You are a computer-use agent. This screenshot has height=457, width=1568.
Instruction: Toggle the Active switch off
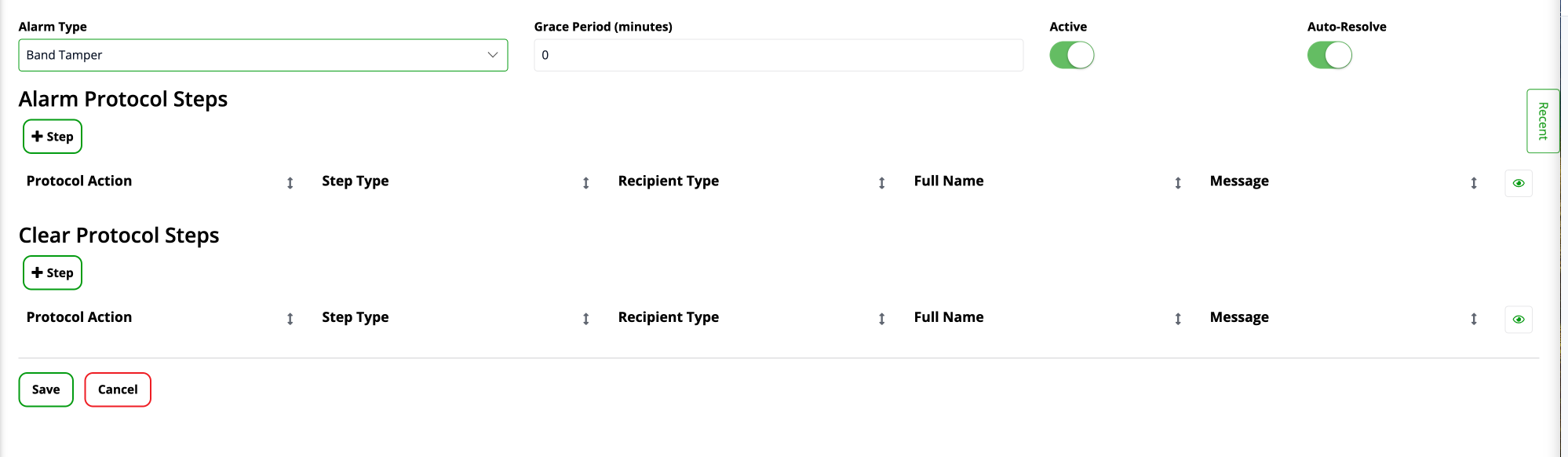pyautogui.click(x=1071, y=56)
